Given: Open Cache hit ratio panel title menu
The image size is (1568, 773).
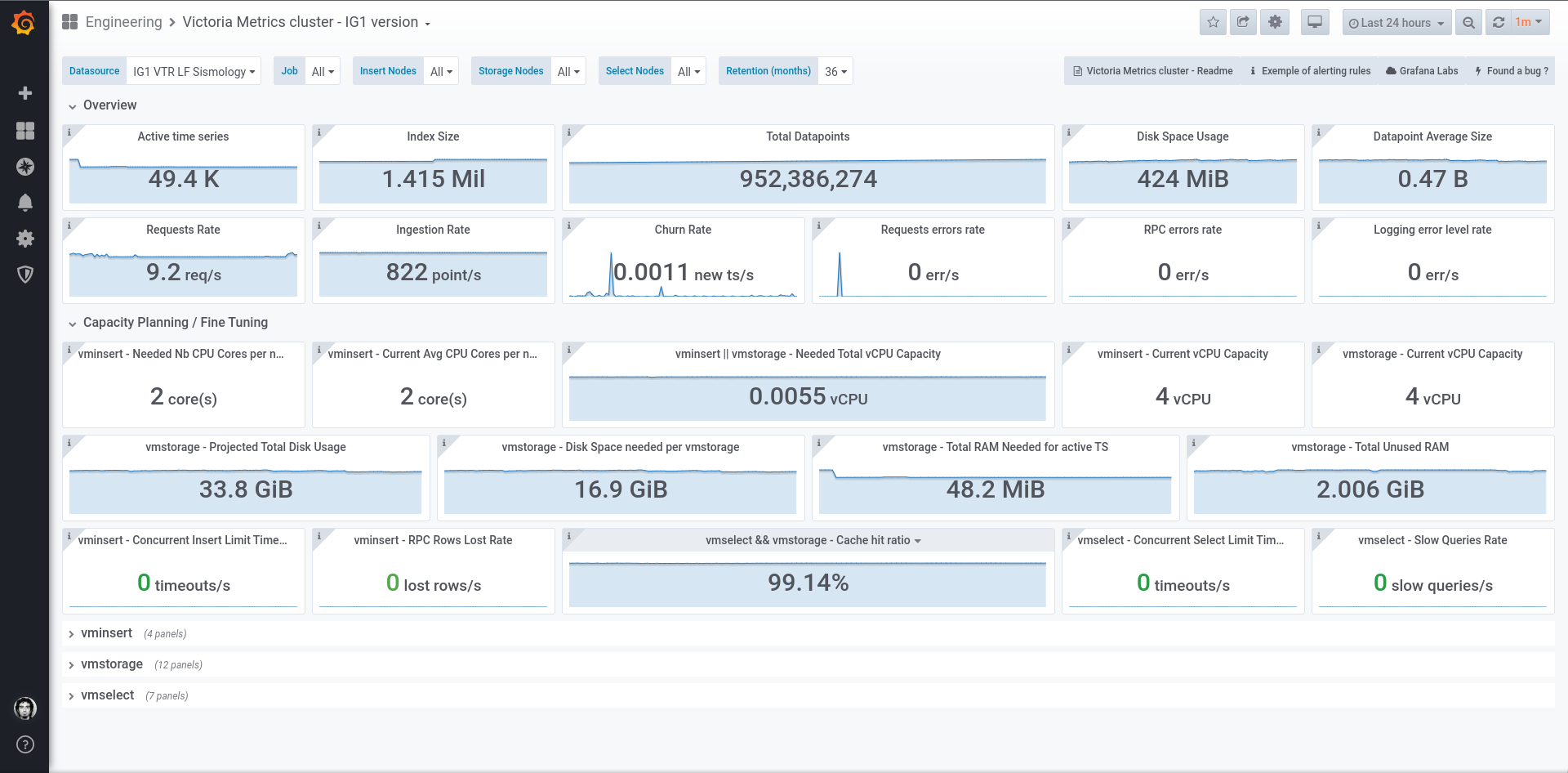Looking at the screenshot, I should [x=813, y=540].
